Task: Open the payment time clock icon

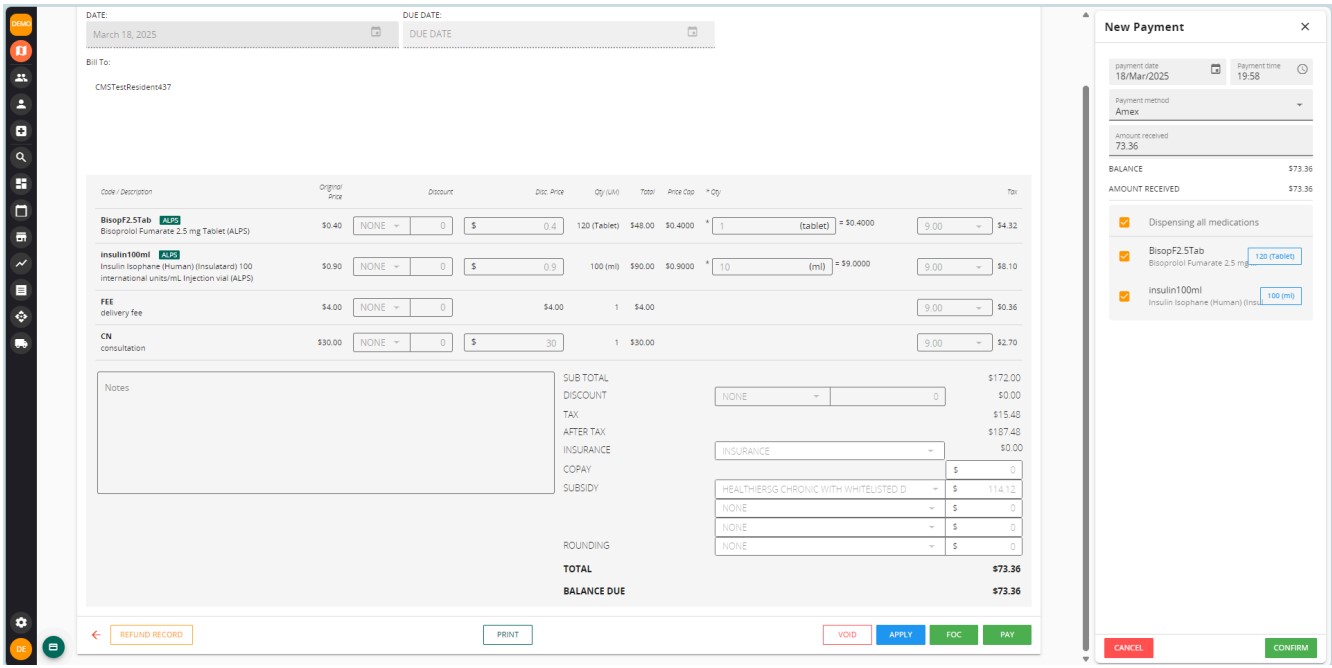Action: tap(1302, 69)
